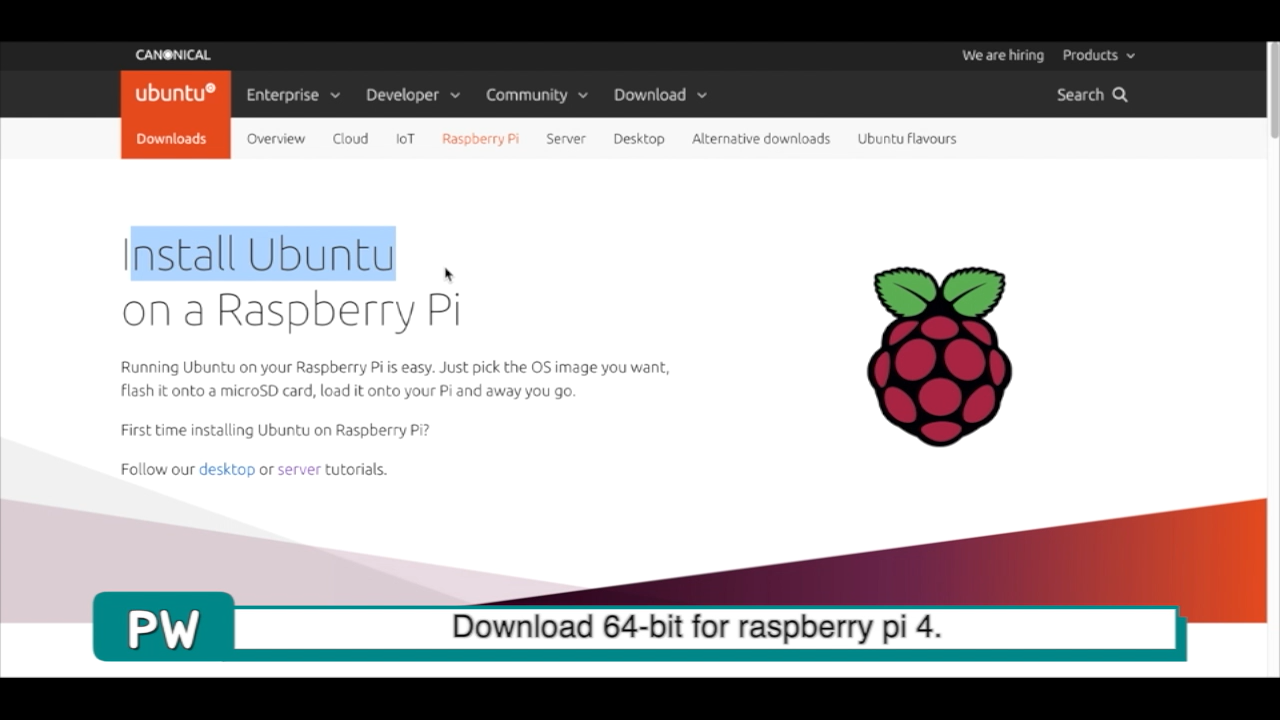Click the ubuntu logo
The width and height of the screenshot is (1280, 720).
pyautogui.click(x=176, y=93)
